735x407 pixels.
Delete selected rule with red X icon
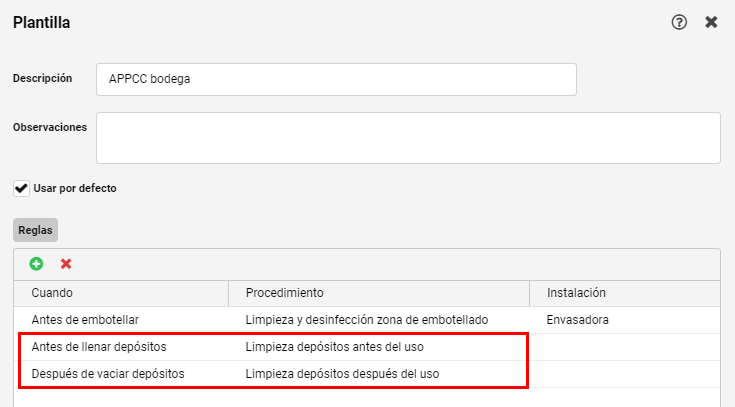pyautogui.click(x=66, y=264)
